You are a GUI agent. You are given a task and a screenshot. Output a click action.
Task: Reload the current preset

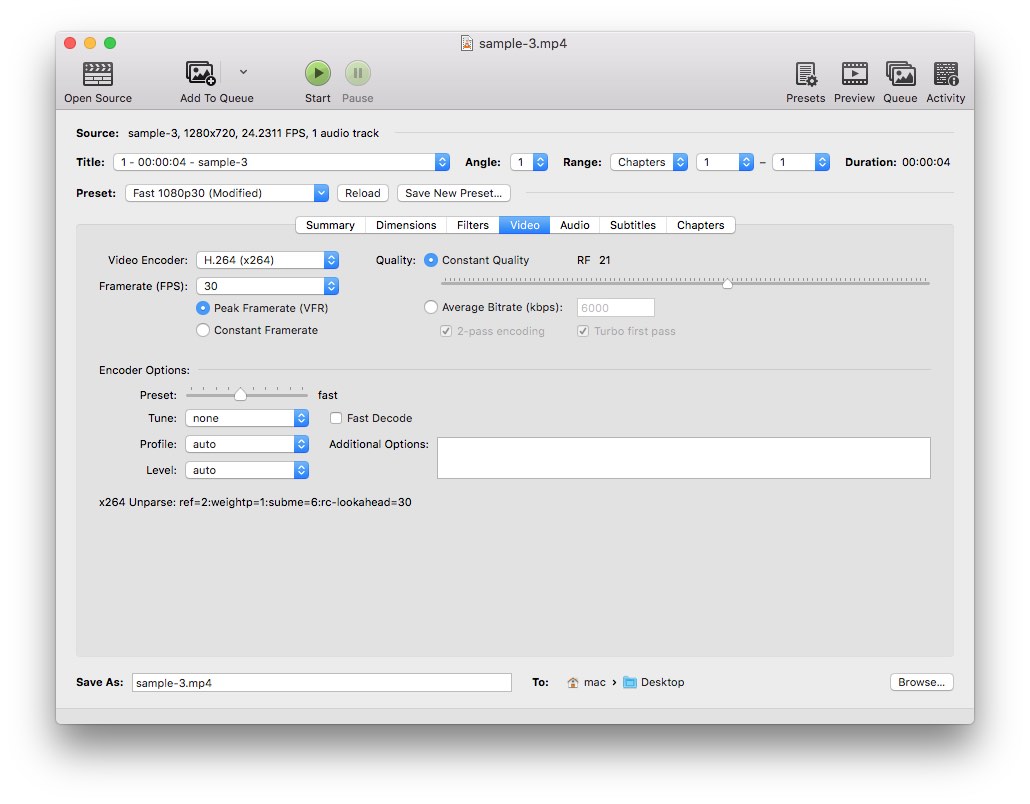pos(362,192)
